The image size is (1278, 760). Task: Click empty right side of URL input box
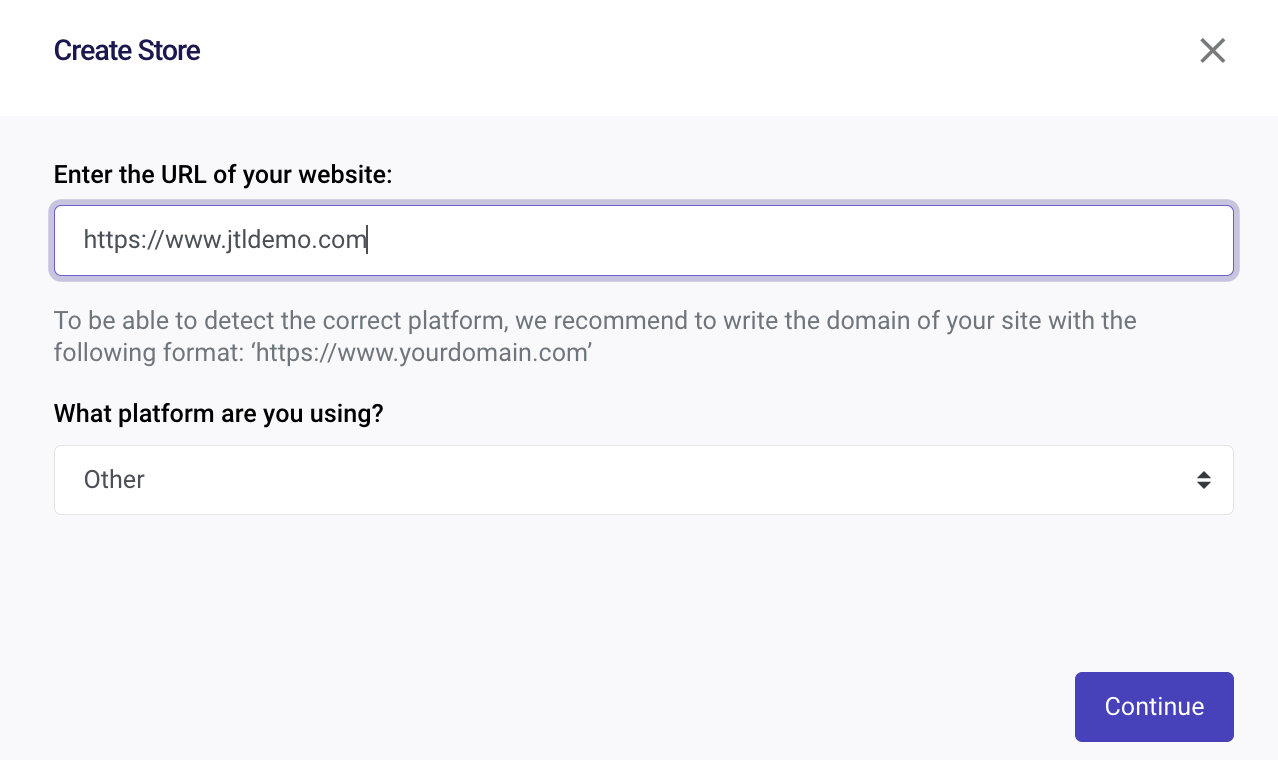point(800,241)
